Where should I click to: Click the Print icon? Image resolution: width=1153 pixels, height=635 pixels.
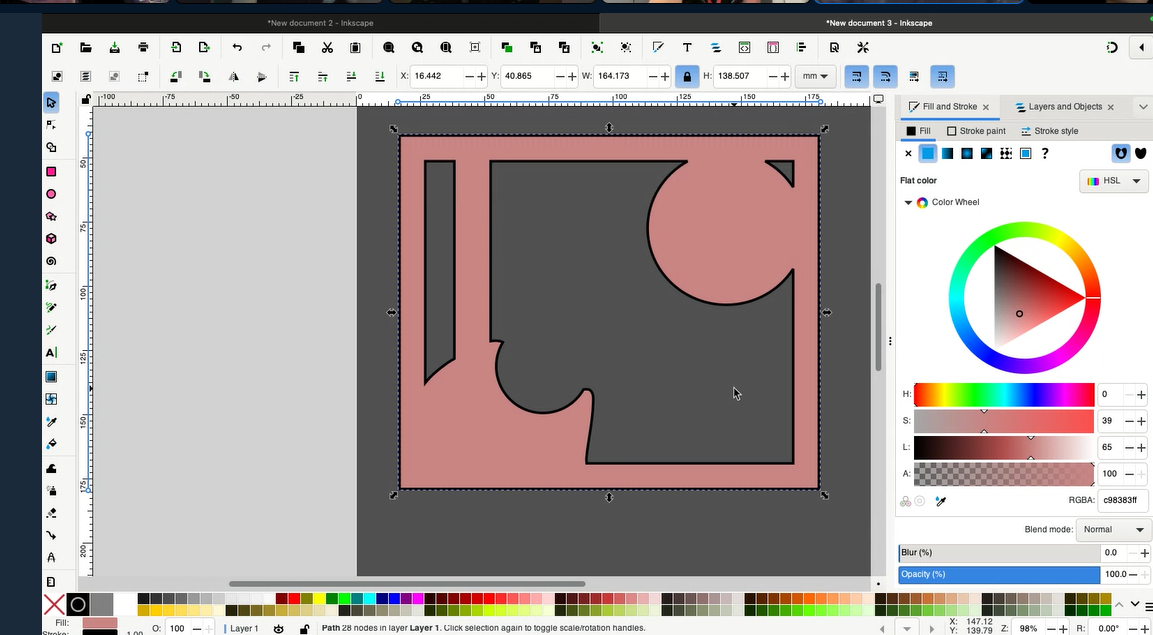click(x=143, y=48)
